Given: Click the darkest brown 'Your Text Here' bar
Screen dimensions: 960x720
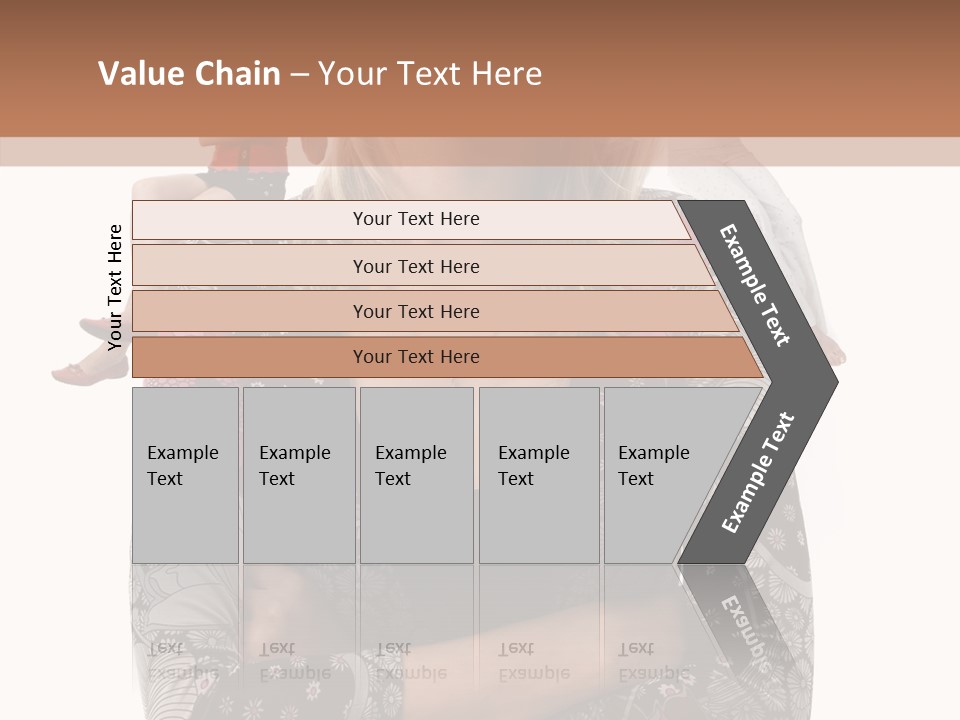Looking at the screenshot, I should [x=447, y=357].
